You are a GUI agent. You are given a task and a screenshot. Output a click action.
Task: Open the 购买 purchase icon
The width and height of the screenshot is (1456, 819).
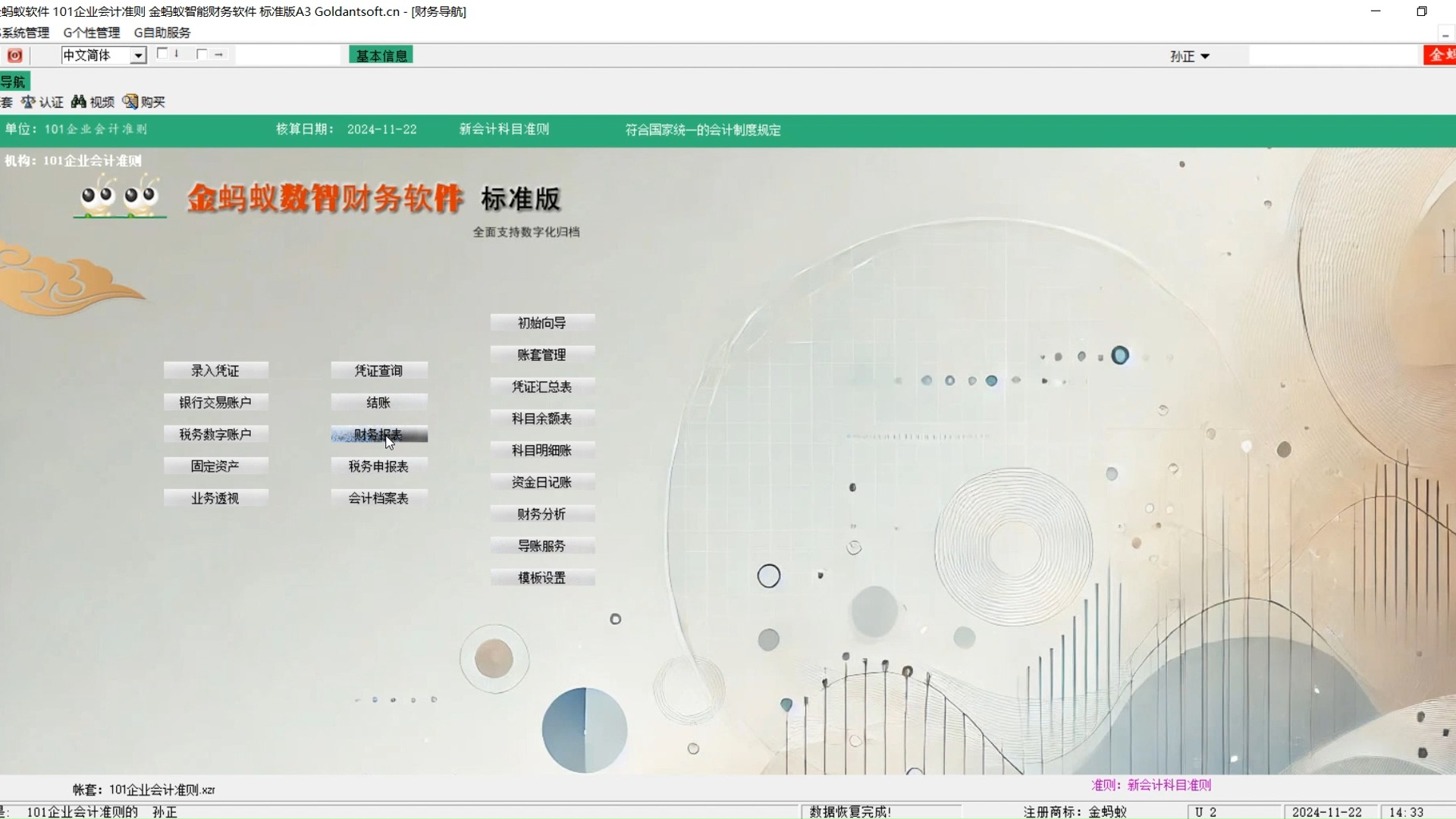click(x=143, y=102)
